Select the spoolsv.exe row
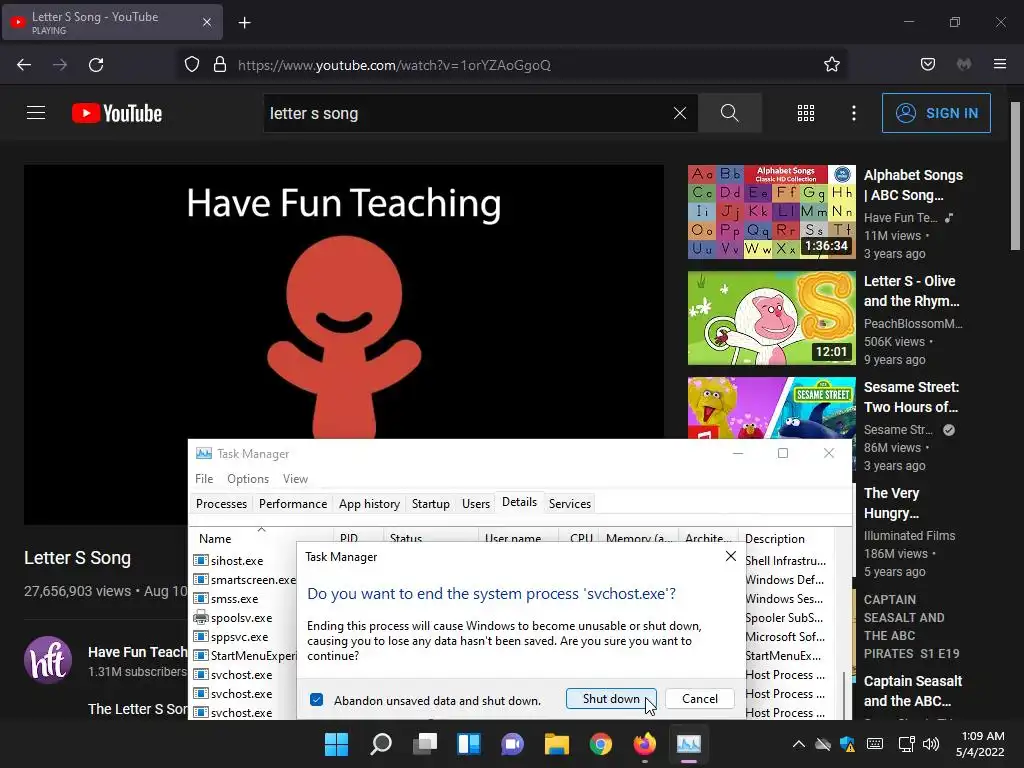The image size is (1024, 768). (x=245, y=617)
